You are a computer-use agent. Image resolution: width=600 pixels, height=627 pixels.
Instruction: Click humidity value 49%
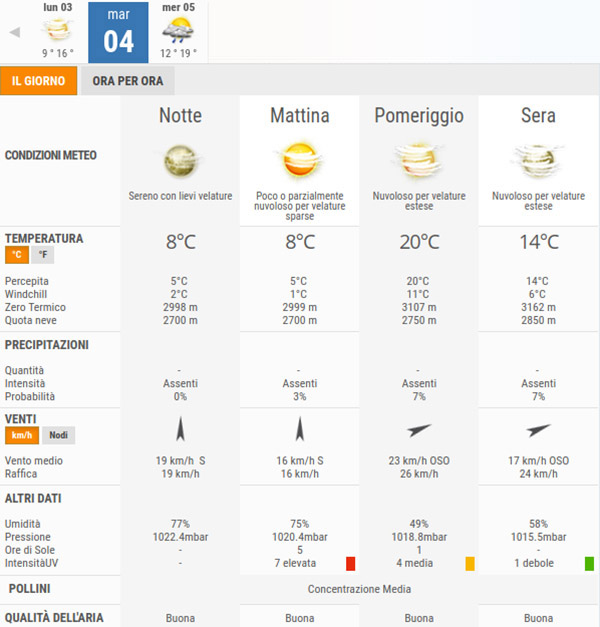click(x=419, y=524)
